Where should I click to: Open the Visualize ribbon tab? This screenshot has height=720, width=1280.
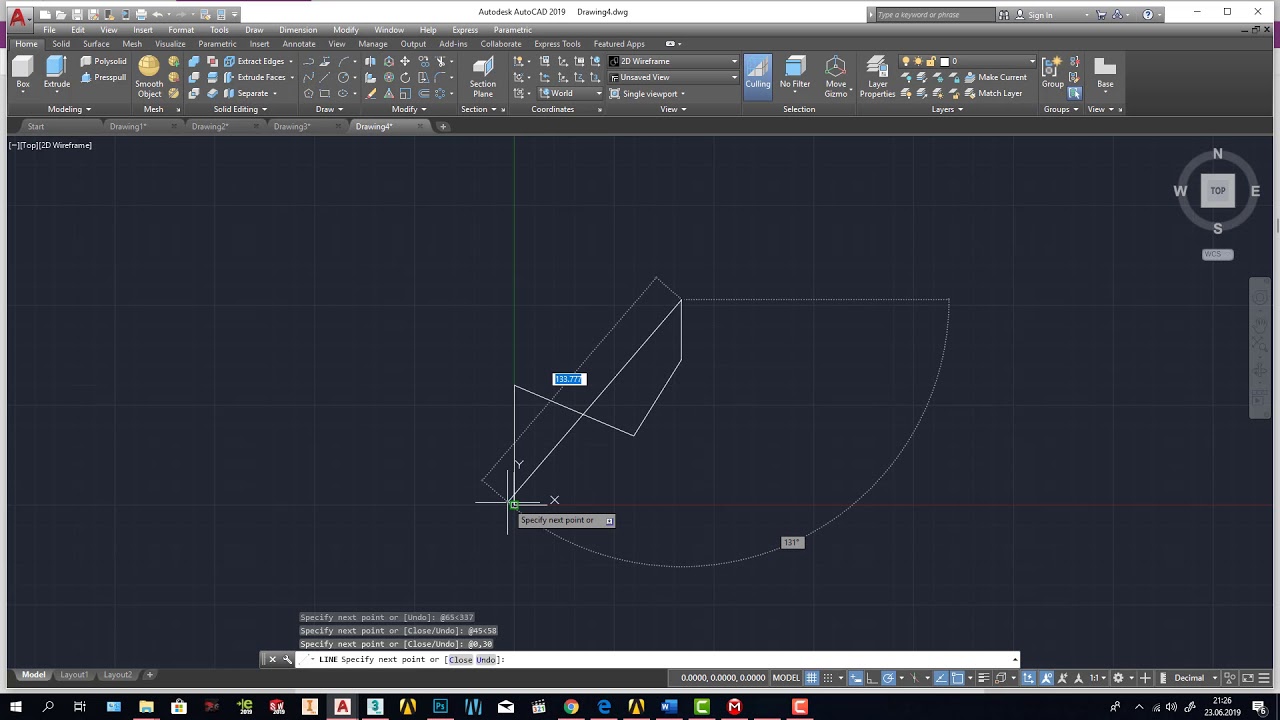point(170,44)
